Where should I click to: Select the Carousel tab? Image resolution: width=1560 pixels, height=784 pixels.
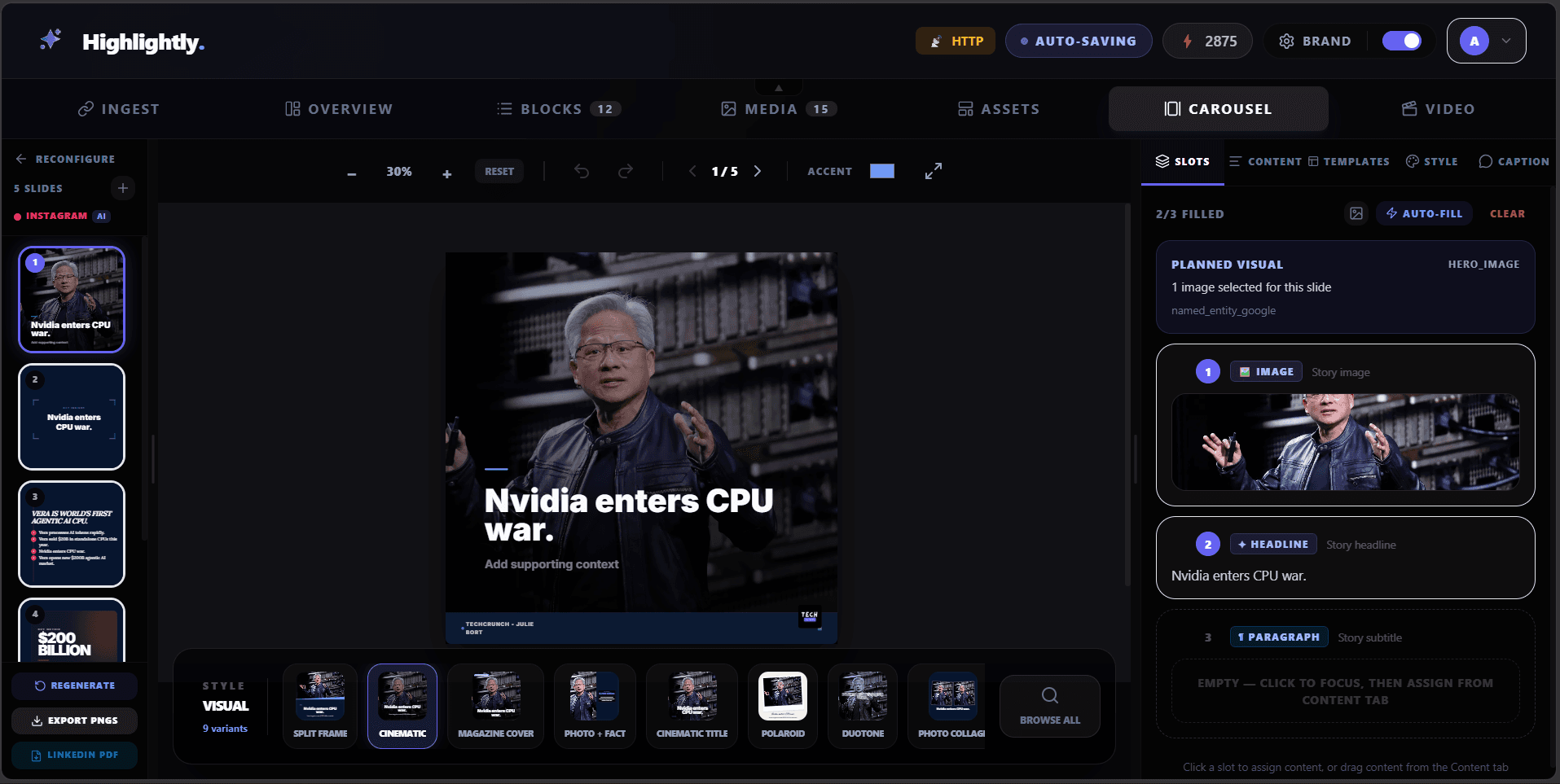point(1219,109)
